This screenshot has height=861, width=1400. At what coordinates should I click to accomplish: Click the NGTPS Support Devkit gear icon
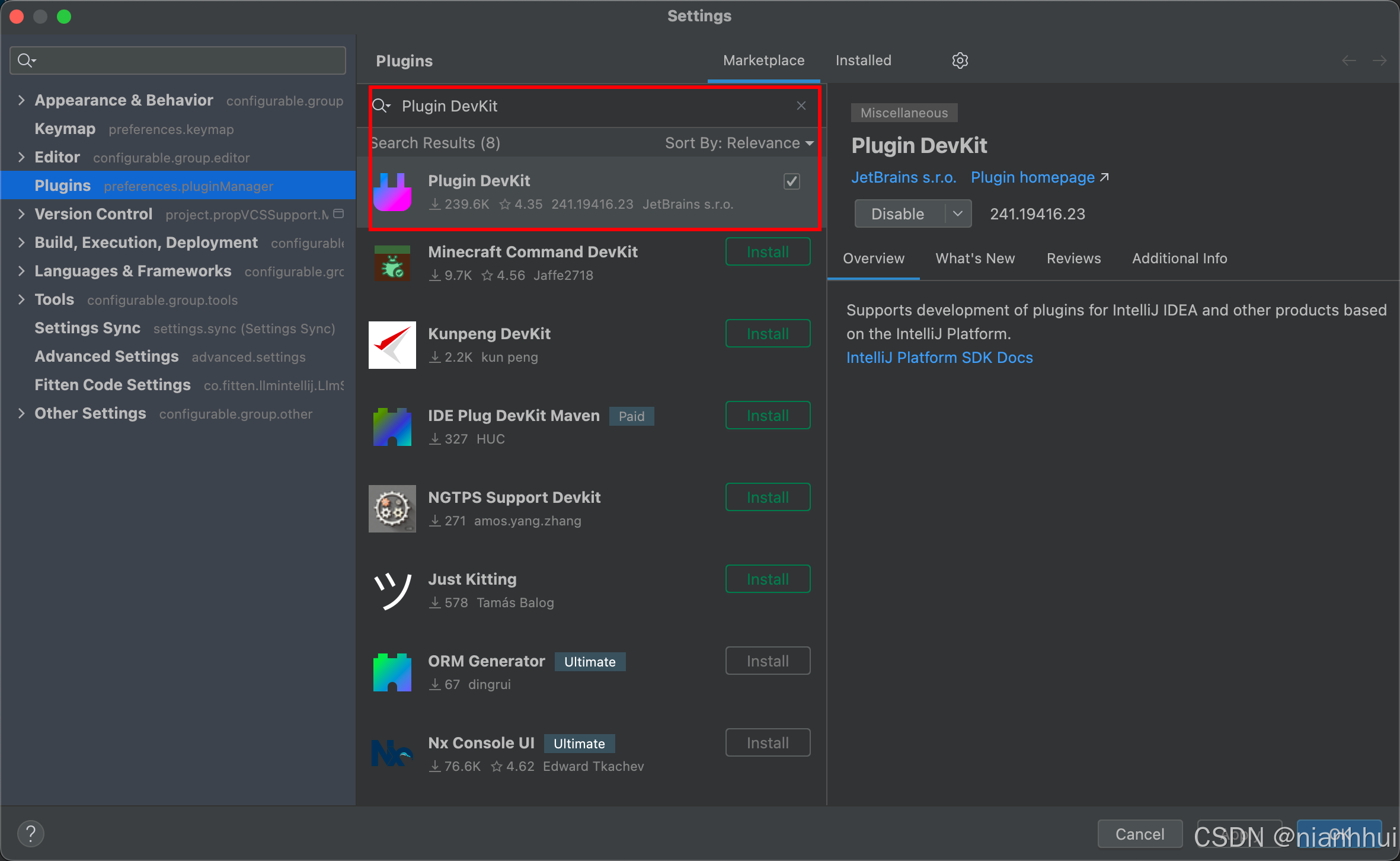392,508
